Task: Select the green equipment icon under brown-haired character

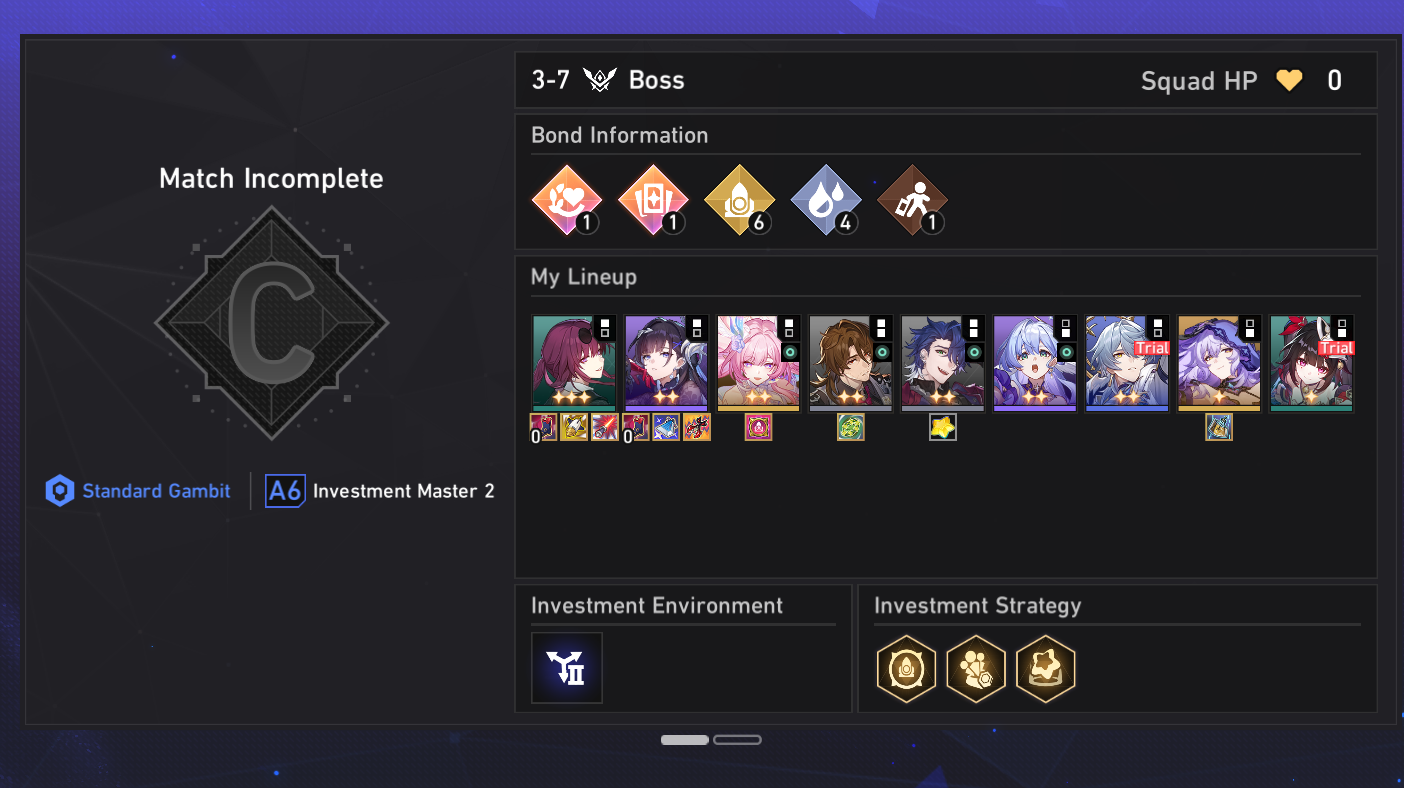Action: [x=851, y=427]
